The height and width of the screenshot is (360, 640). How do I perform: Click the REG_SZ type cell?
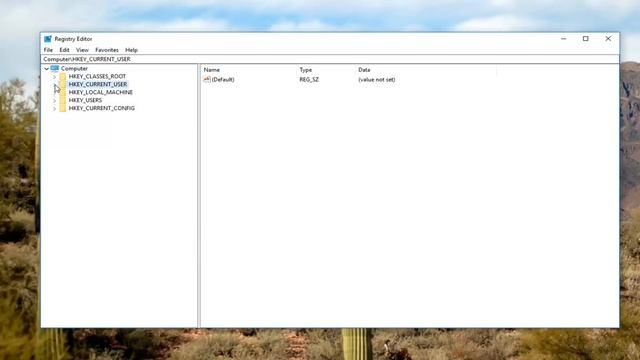(309, 80)
